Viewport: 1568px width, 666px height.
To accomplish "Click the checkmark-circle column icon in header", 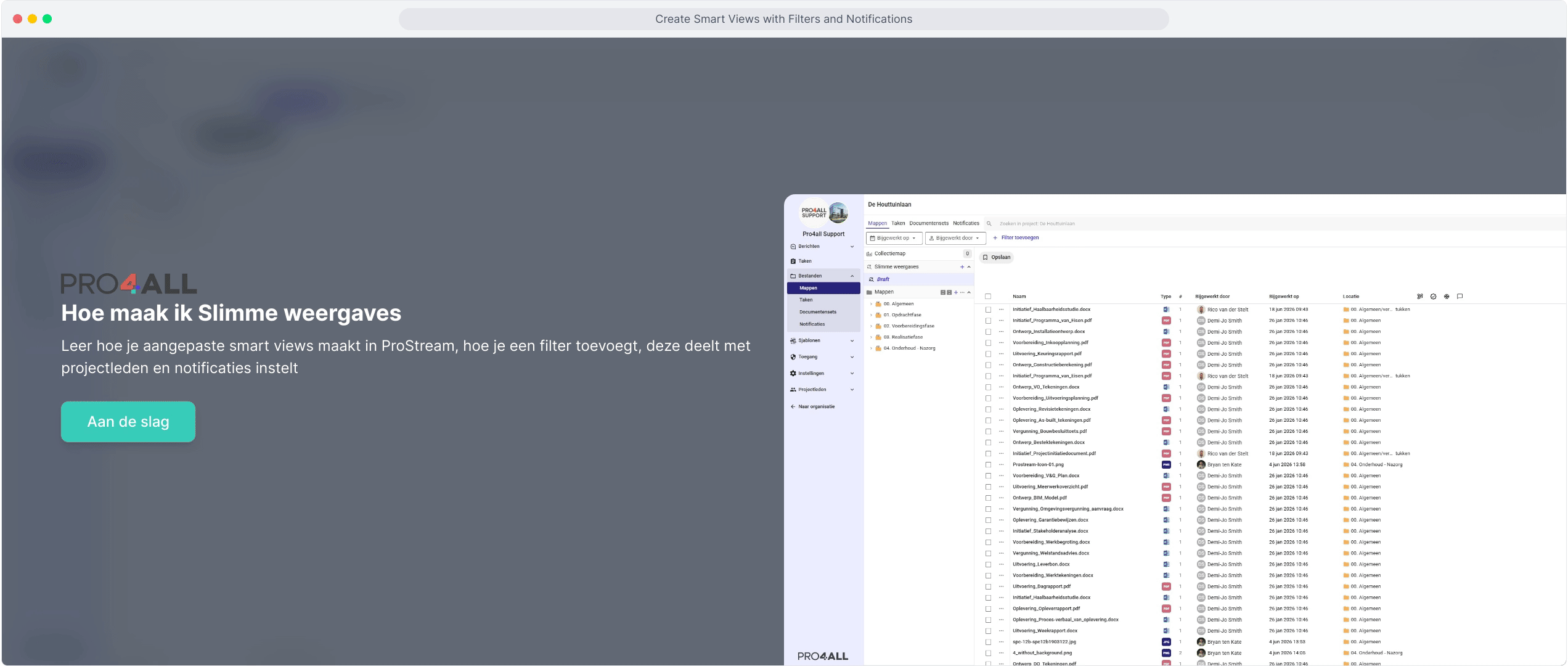I will coord(1433,297).
